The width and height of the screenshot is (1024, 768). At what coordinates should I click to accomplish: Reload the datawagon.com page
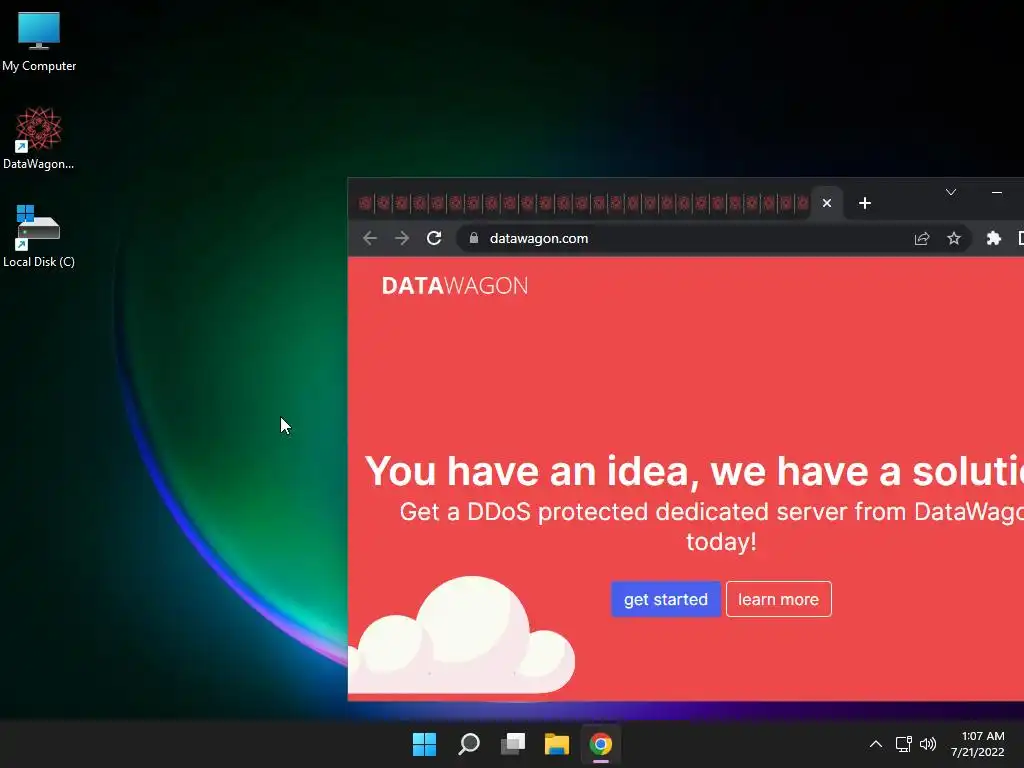click(434, 238)
